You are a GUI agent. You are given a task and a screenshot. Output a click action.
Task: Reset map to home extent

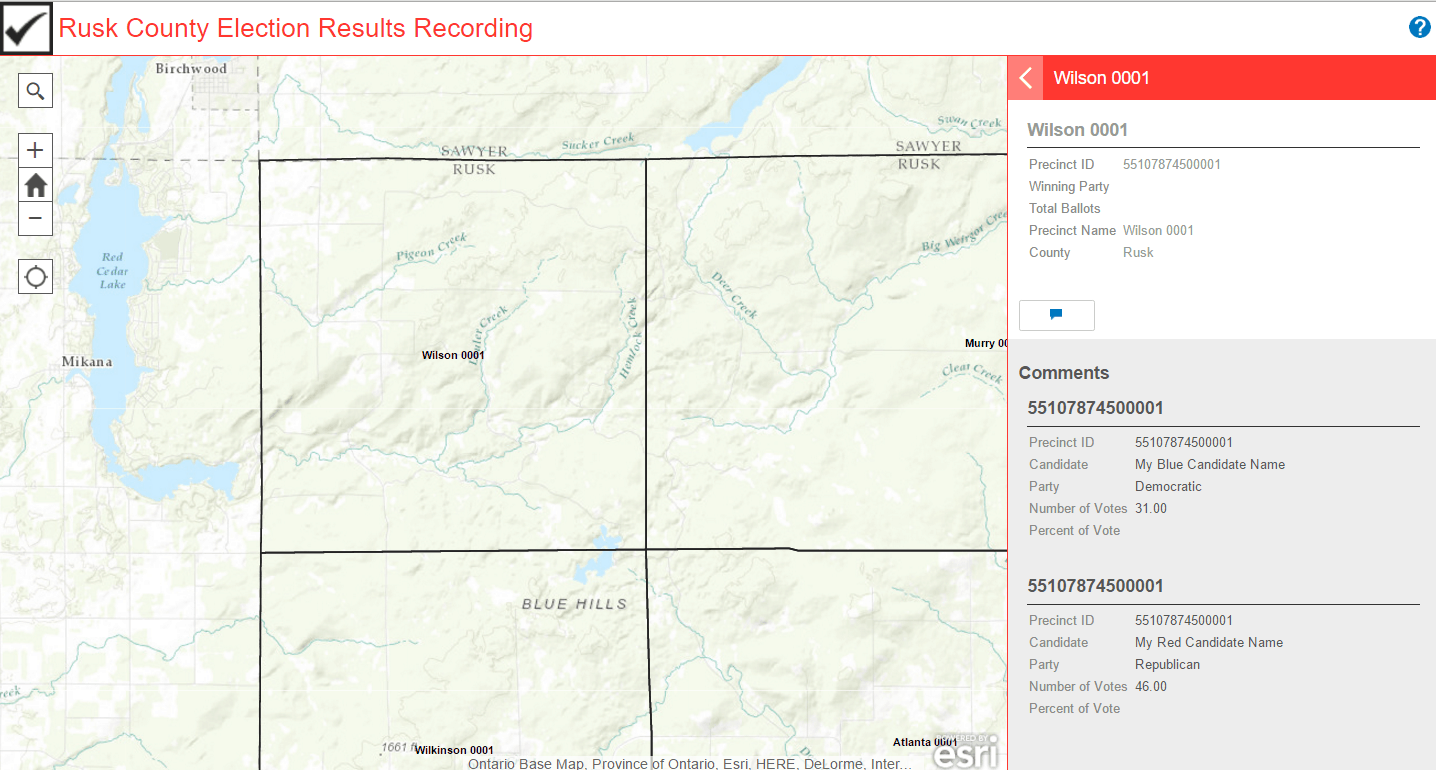pos(35,185)
